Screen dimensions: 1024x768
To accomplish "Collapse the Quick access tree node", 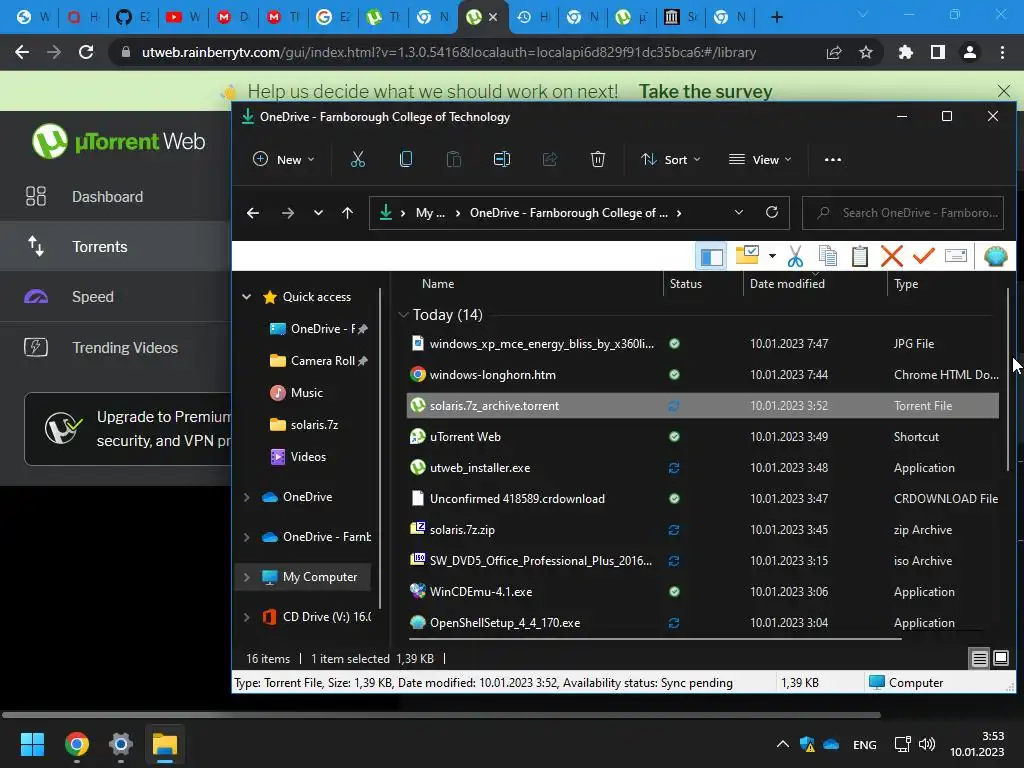I will [x=246, y=296].
